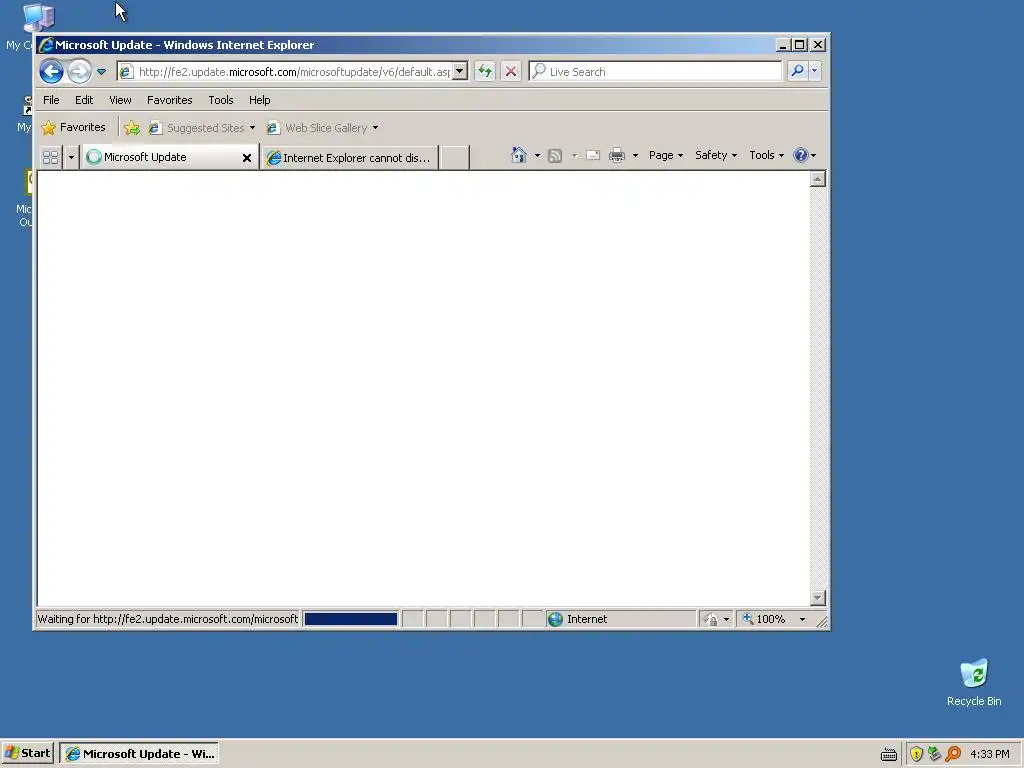Click the keyboard tray icon

[x=888, y=754]
